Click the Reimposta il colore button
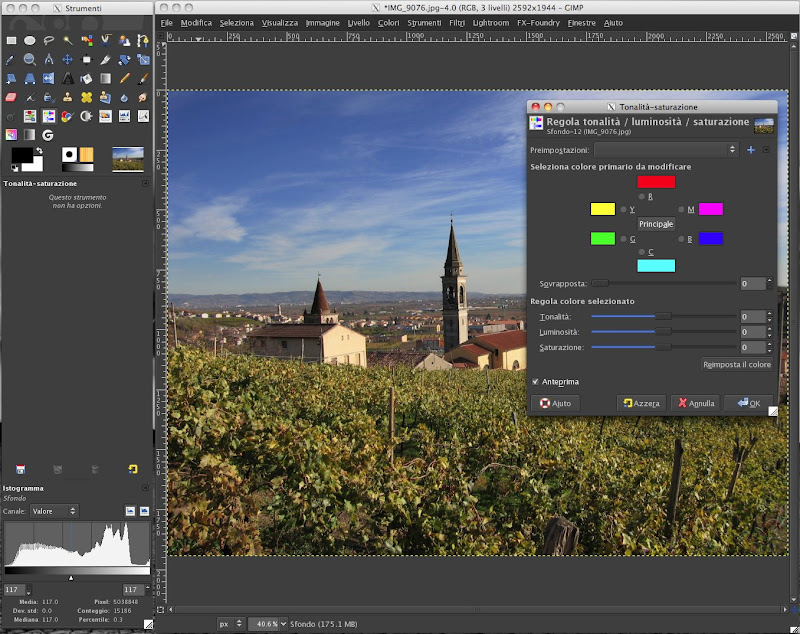Image resolution: width=800 pixels, height=634 pixels. 736,365
